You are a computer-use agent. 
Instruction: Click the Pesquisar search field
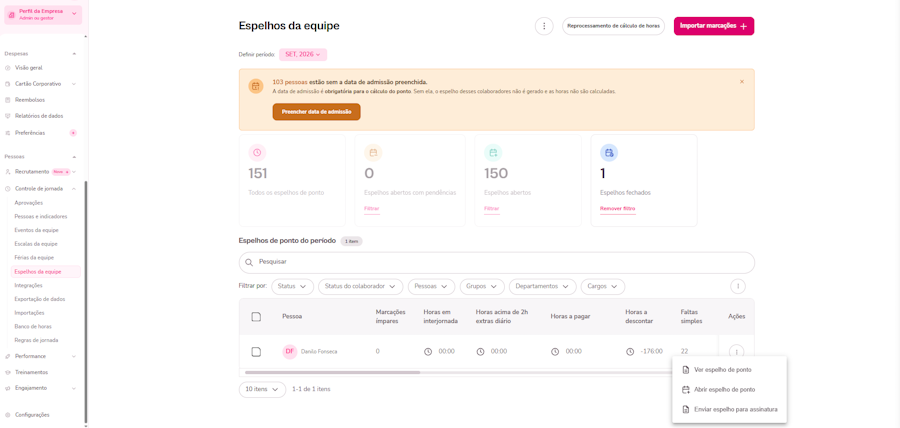pos(496,262)
